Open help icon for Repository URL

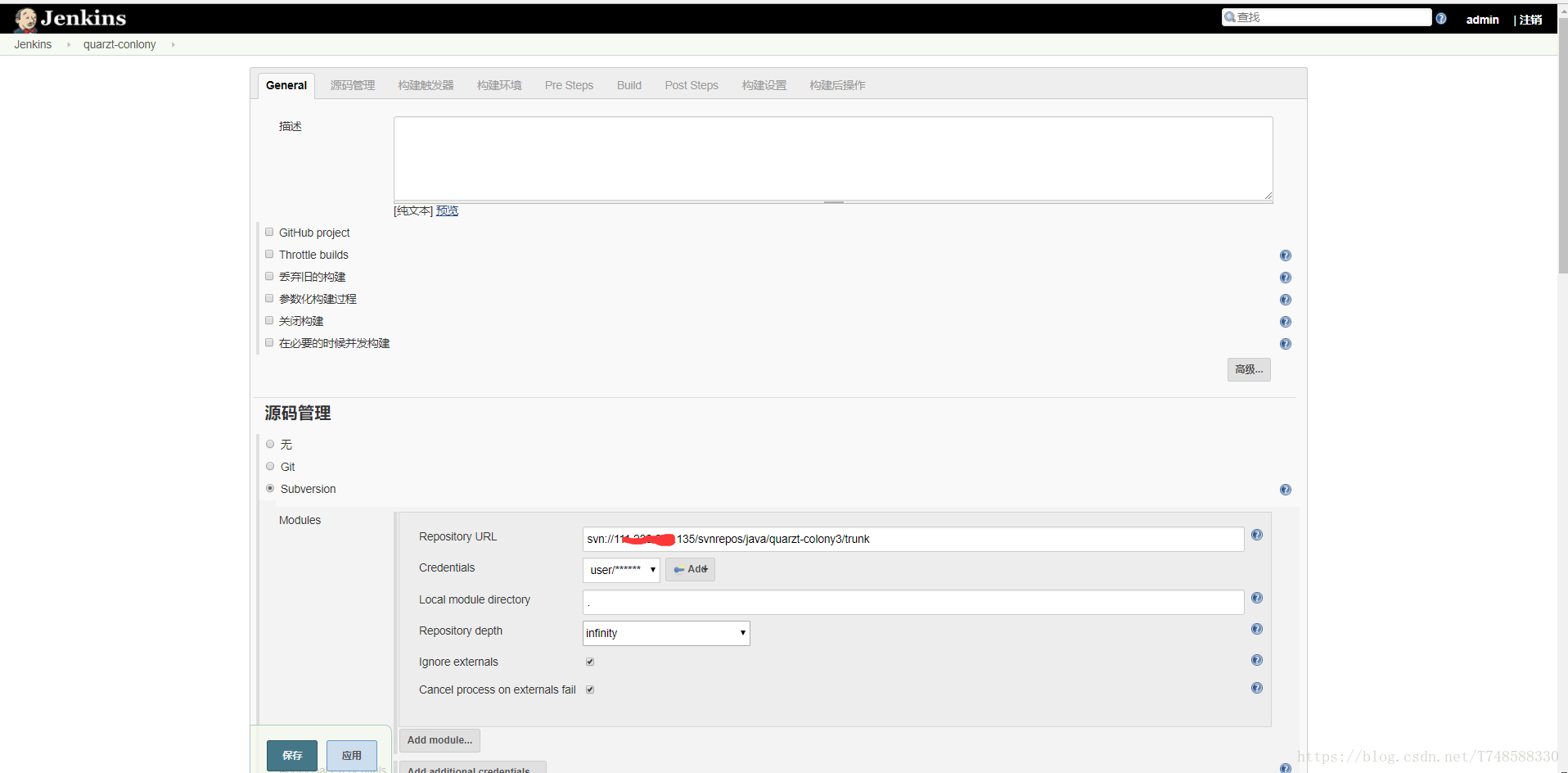tap(1257, 535)
